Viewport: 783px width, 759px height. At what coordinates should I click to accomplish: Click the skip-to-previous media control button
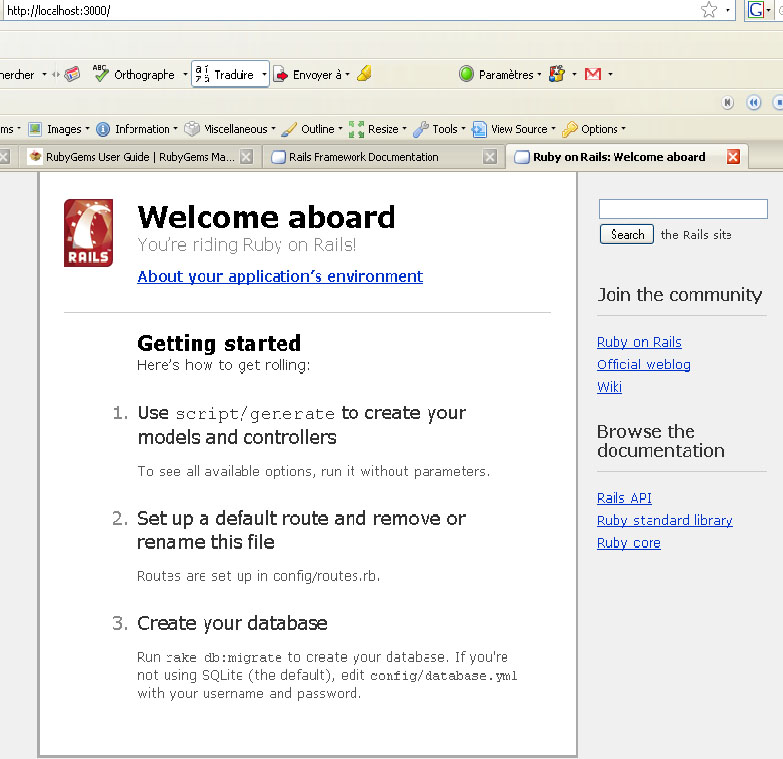click(x=728, y=102)
